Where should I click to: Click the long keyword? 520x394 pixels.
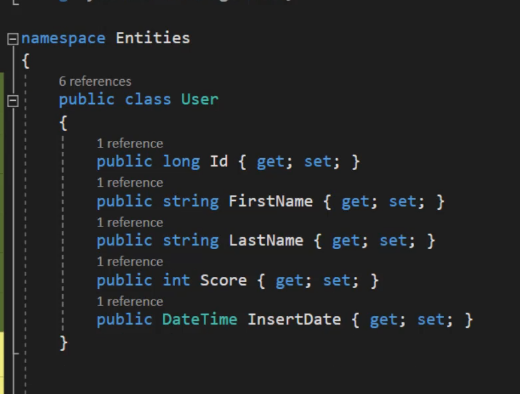tap(181, 162)
